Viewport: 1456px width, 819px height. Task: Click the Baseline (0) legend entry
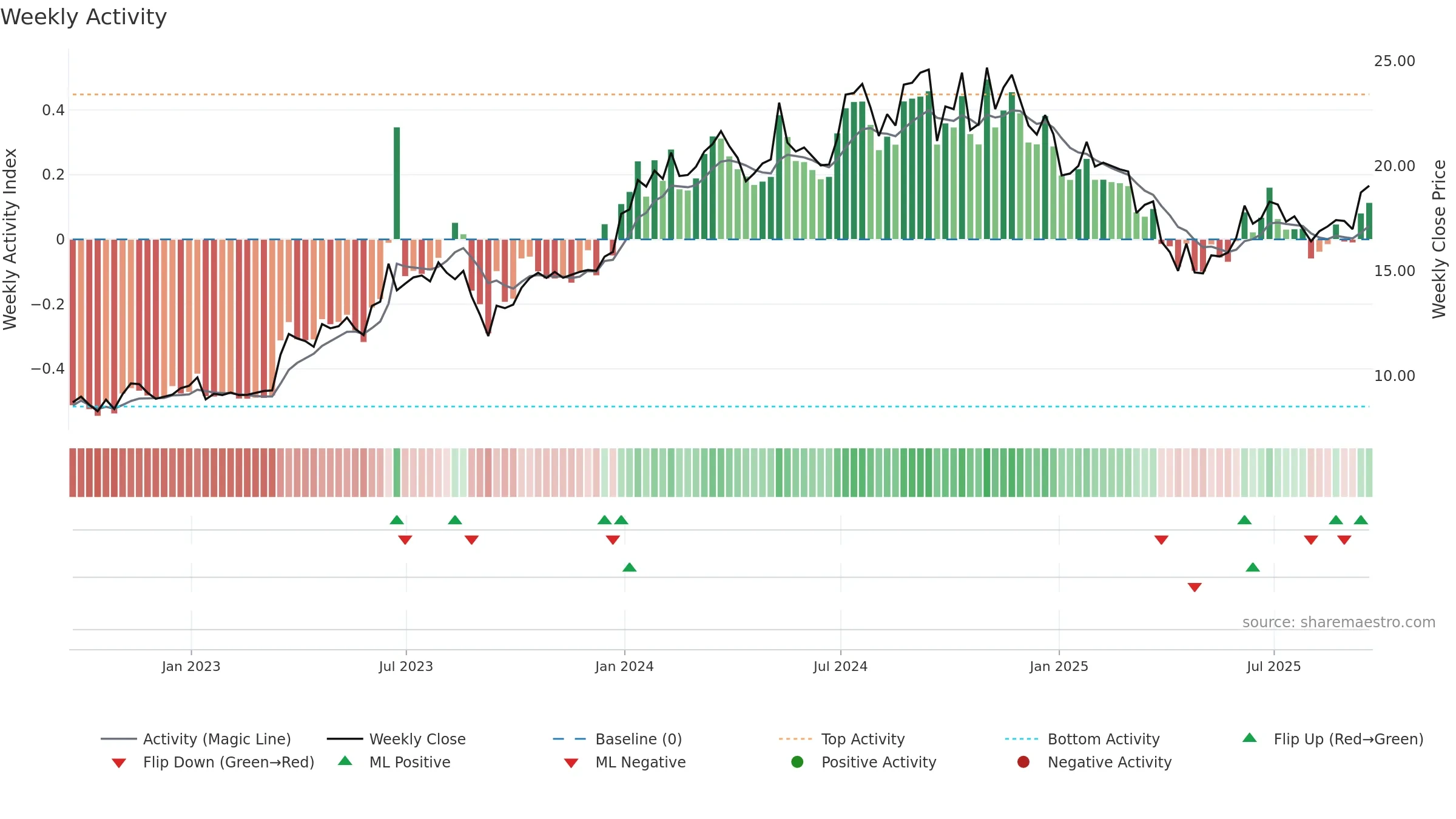(618, 739)
